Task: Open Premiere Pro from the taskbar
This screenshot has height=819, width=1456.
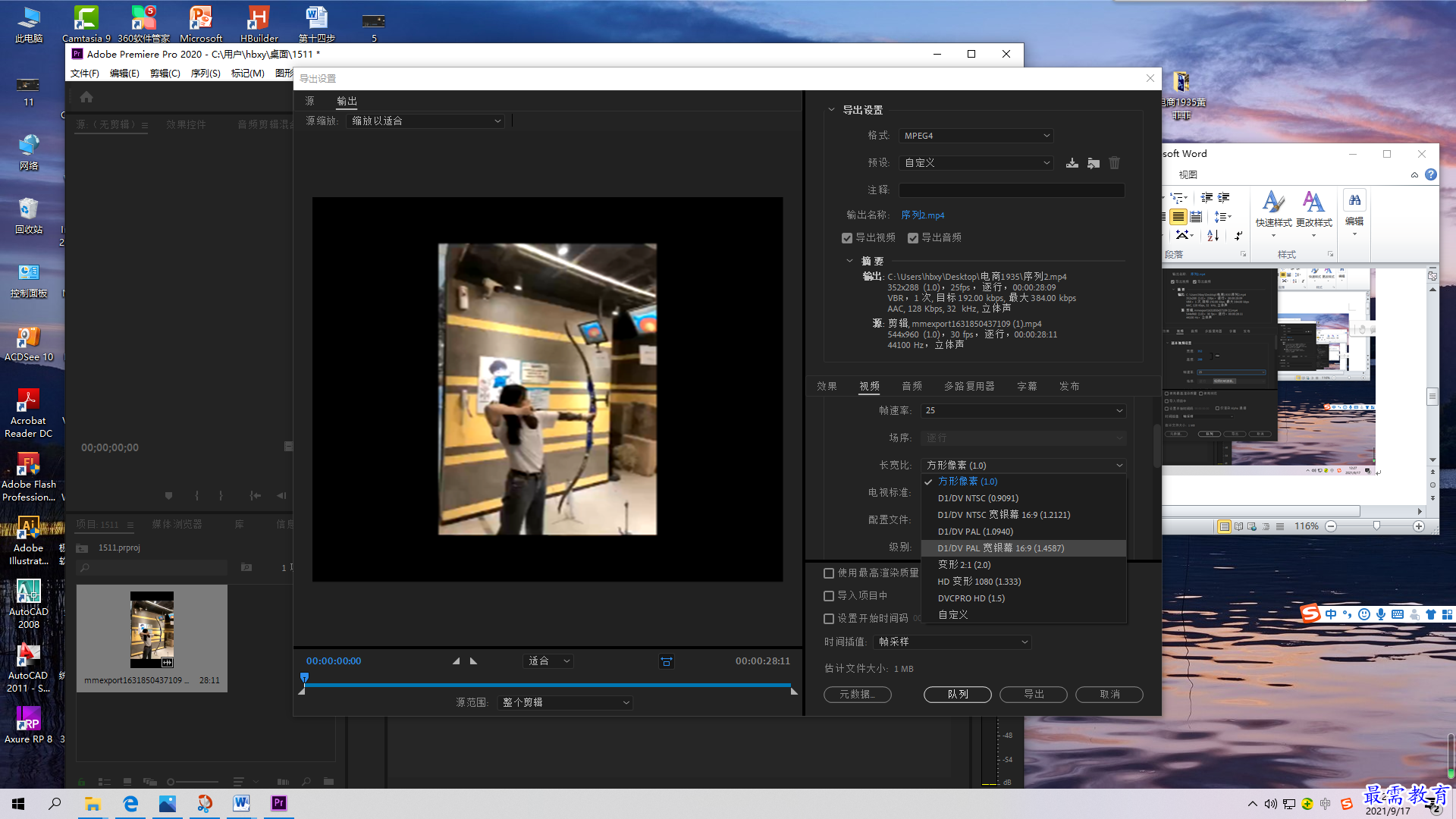Action: click(x=278, y=803)
